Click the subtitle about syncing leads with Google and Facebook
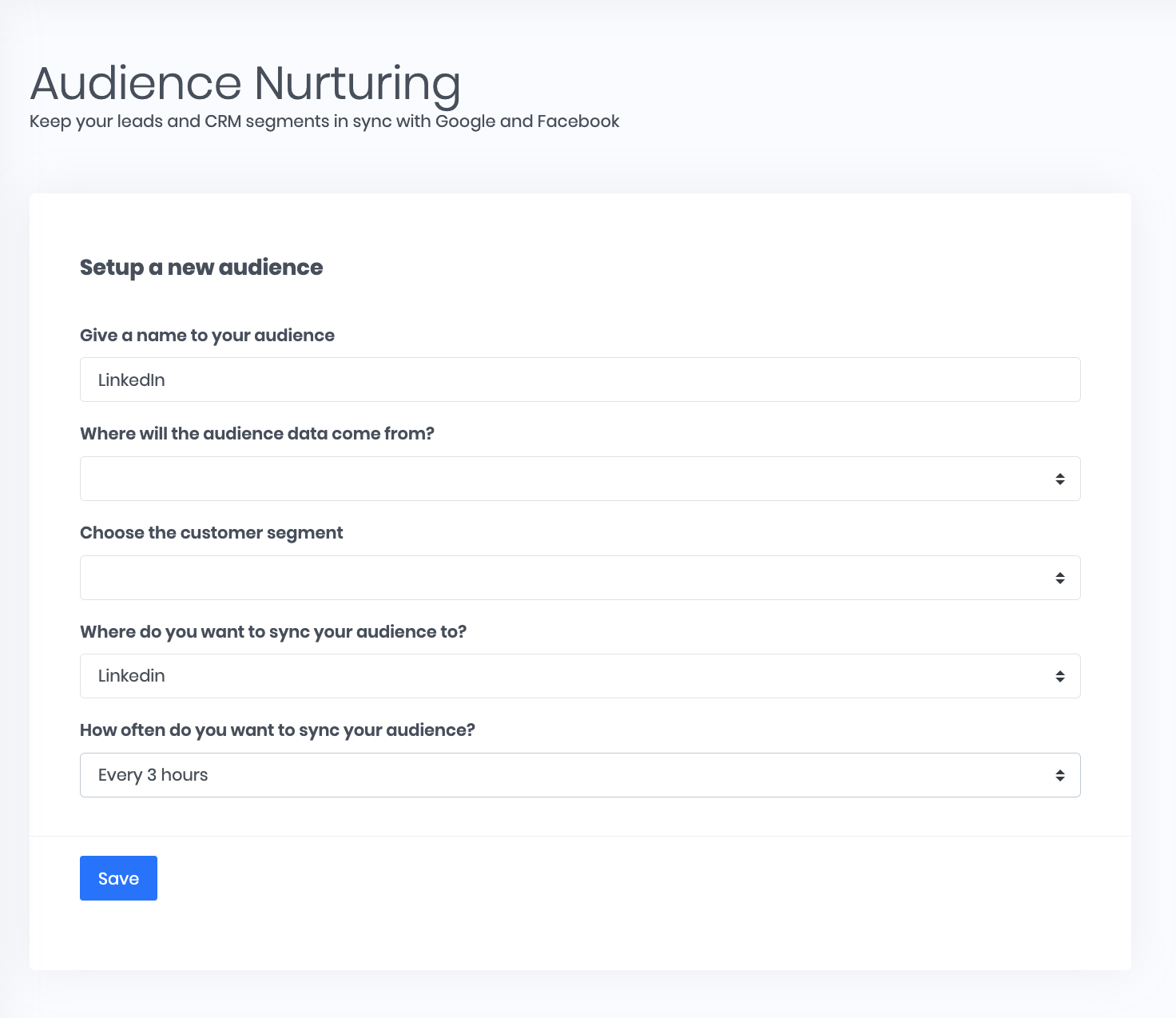Viewport: 1176px width, 1018px height. [324, 121]
